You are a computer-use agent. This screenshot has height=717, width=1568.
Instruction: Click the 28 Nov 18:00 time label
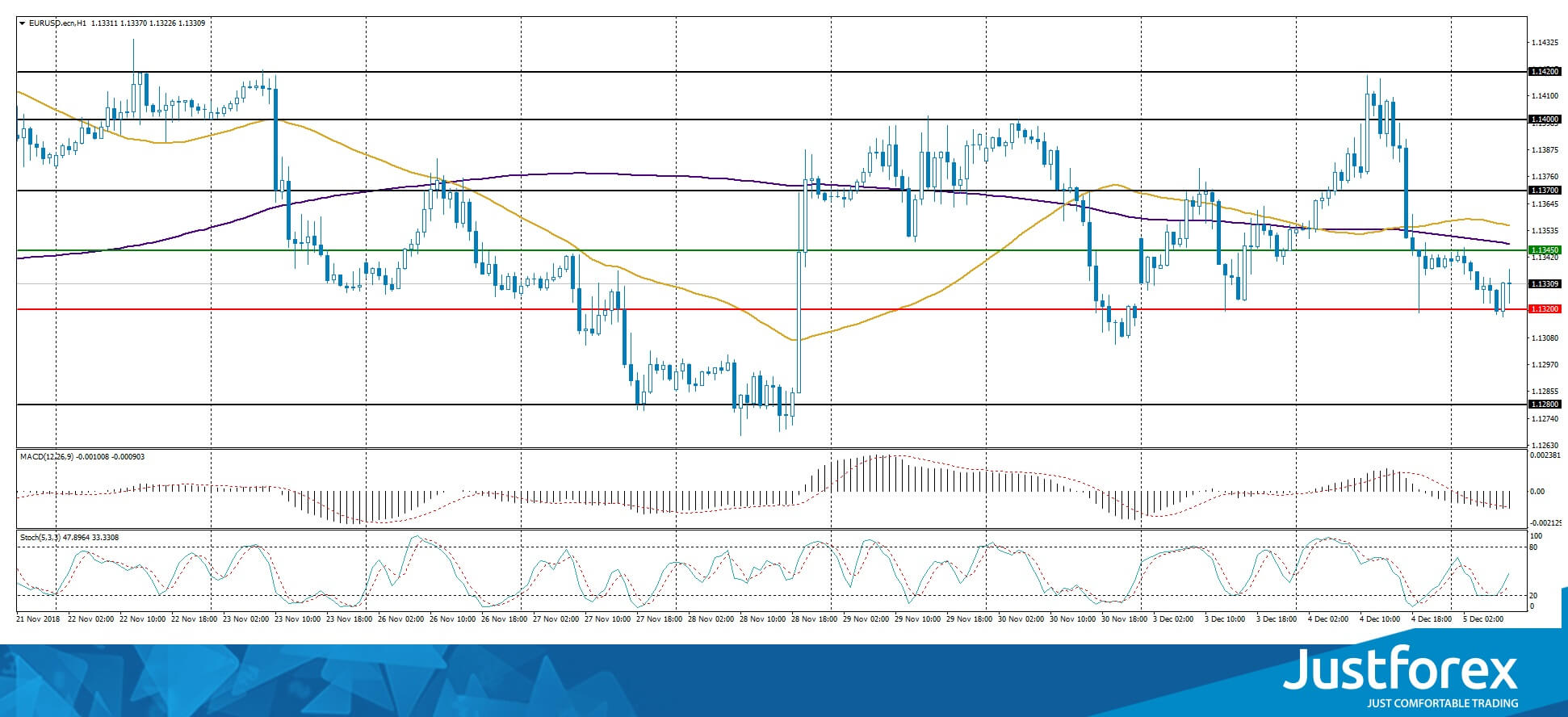(815, 619)
